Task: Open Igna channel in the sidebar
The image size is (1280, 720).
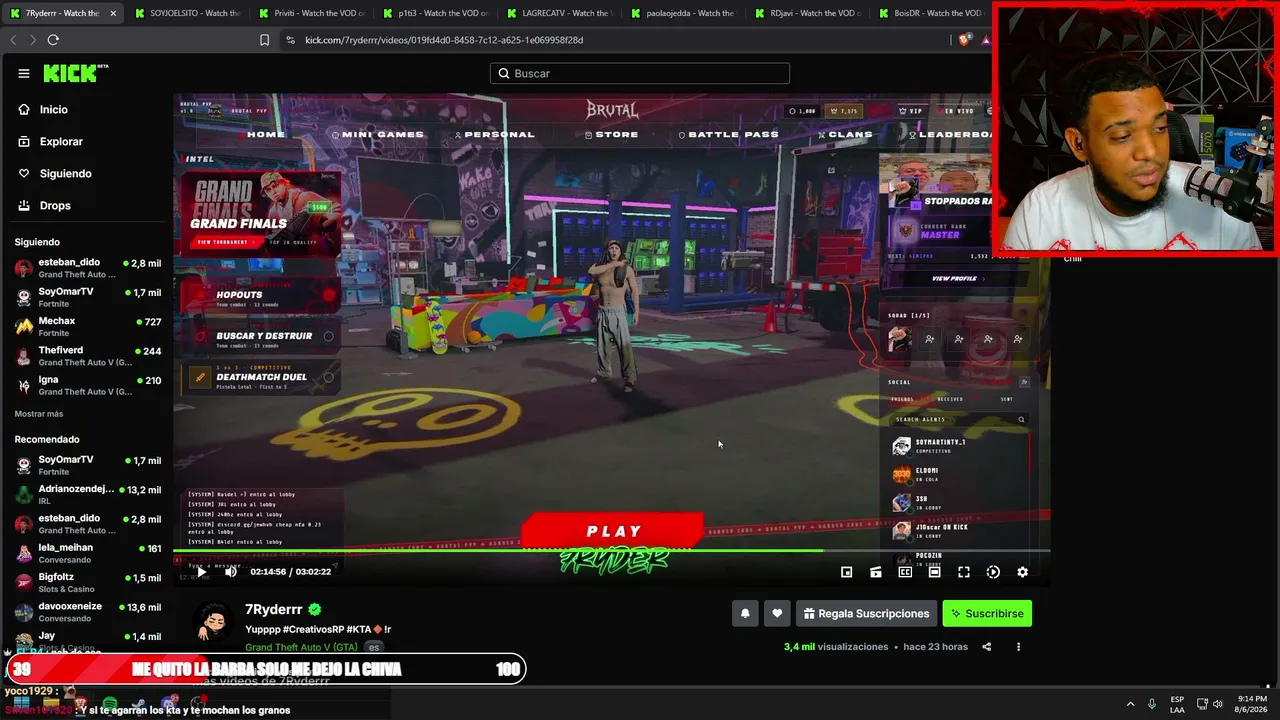Action: (88, 385)
